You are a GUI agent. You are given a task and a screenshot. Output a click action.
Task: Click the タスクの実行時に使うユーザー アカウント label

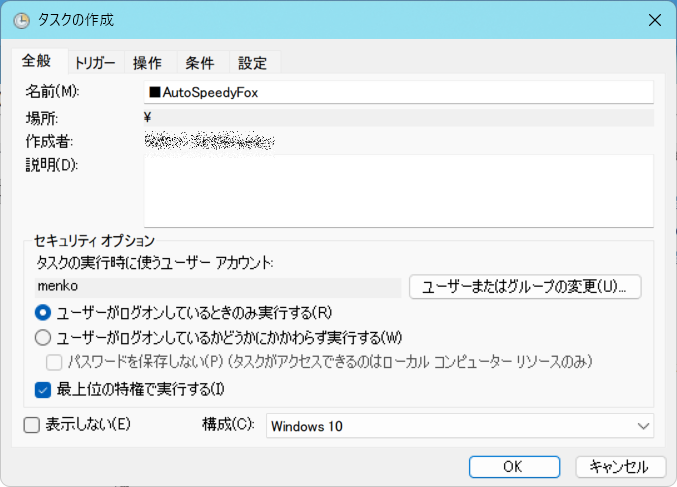[x=155, y=262]
